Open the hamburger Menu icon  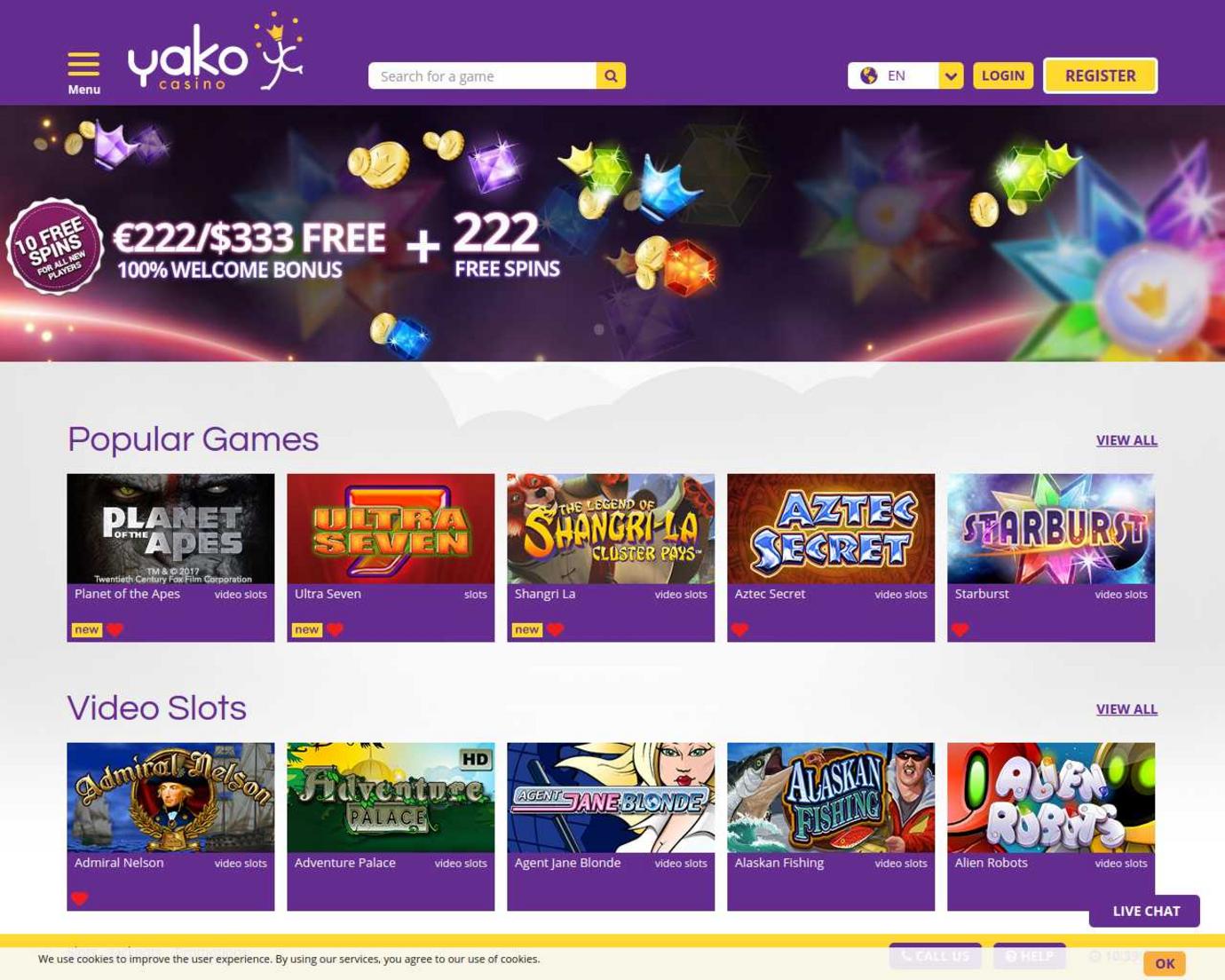83,64
